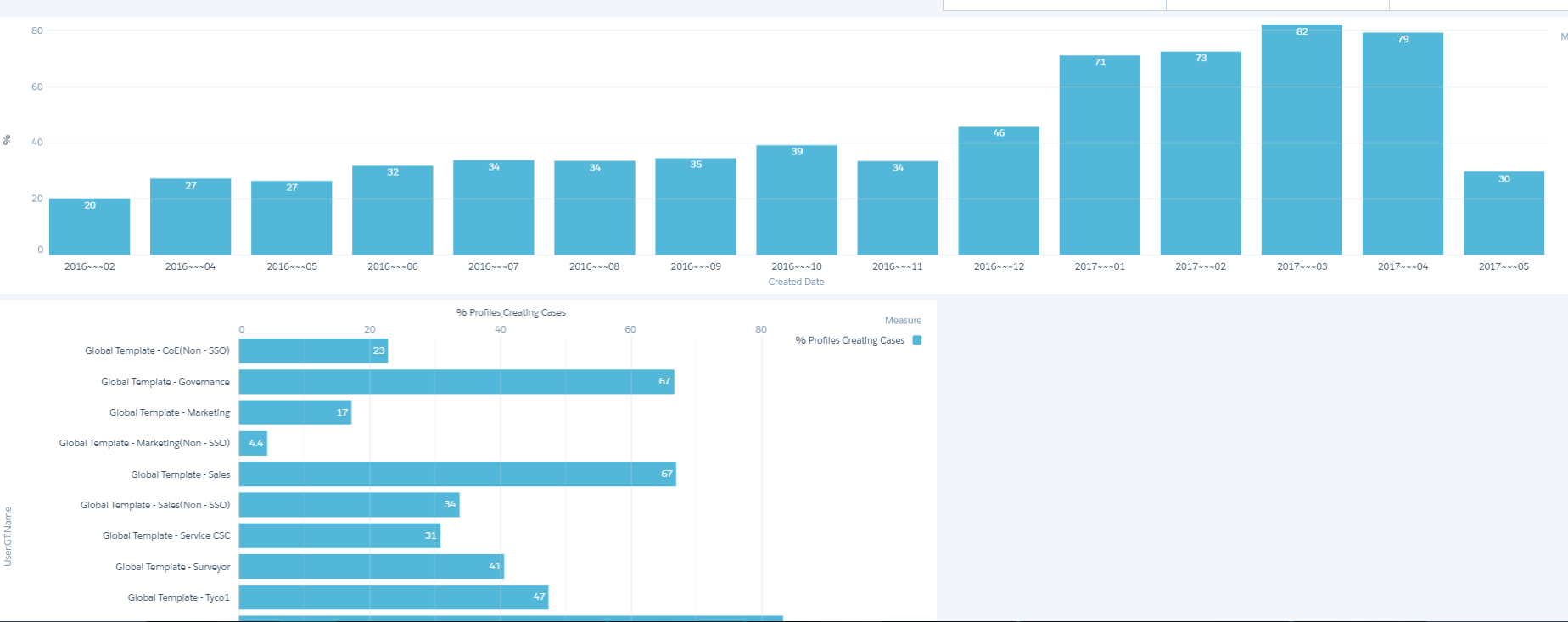Click the "Global Template - Marketing(Non - SSO)" row label
Viewport: 1568px width, 622px height.
click(144, 443)
